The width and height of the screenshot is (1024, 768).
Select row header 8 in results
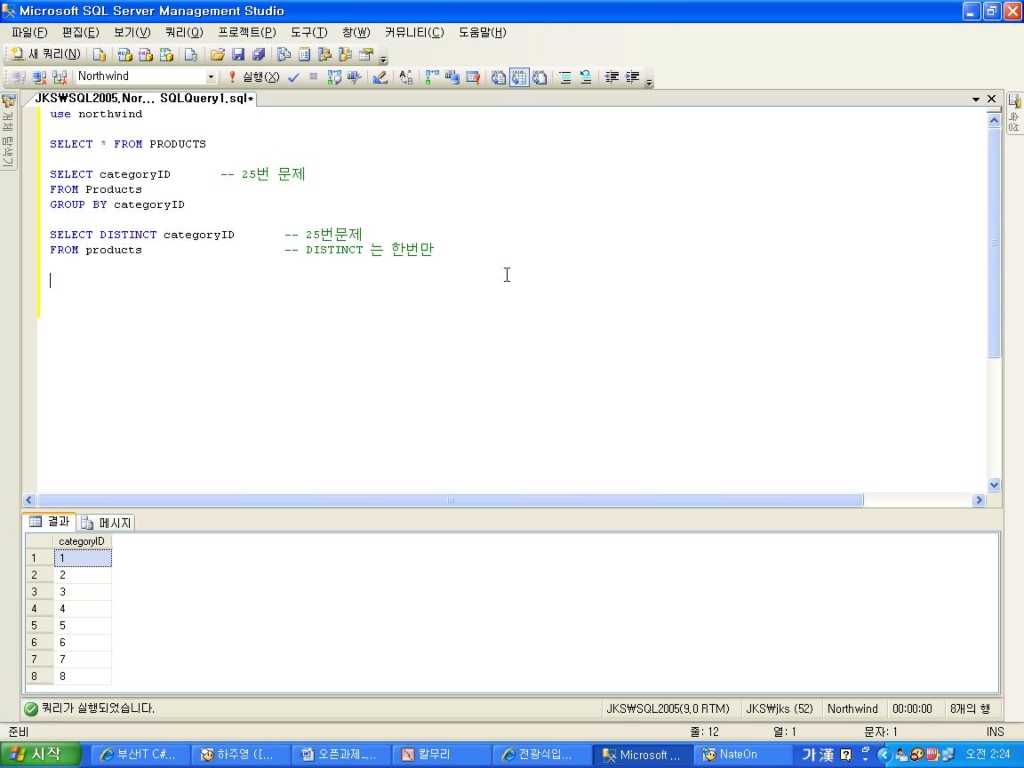[39, 676]
